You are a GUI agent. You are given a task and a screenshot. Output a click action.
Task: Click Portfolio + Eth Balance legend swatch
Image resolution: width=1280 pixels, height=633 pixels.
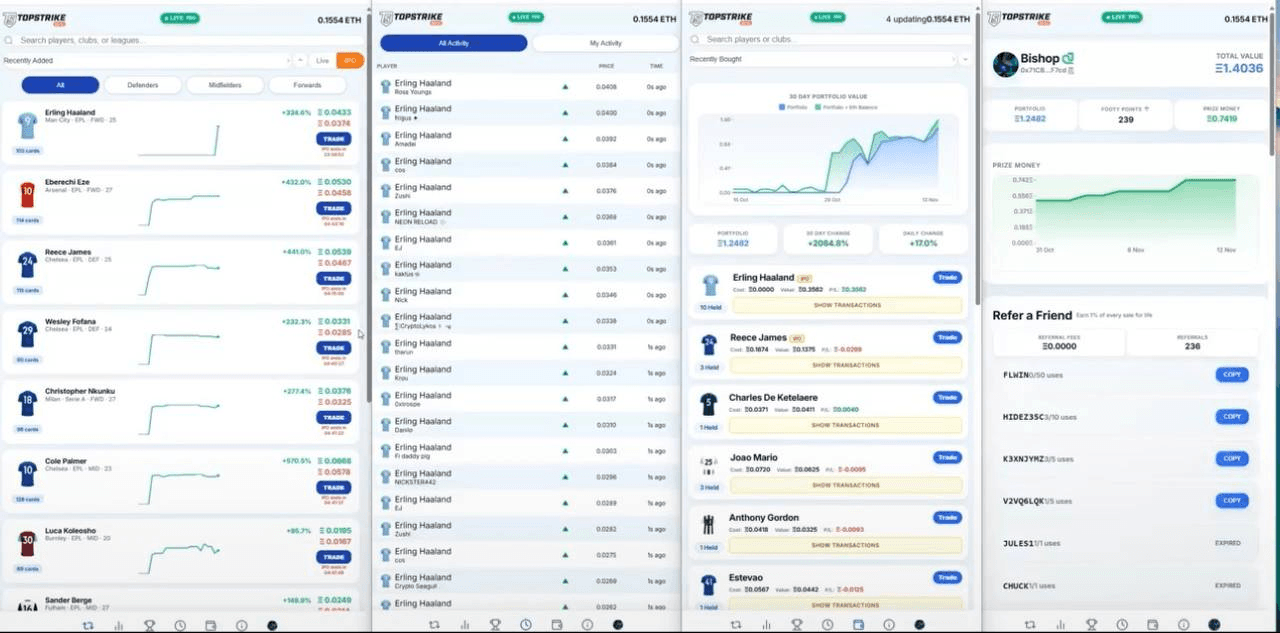(x=817, y=107)
